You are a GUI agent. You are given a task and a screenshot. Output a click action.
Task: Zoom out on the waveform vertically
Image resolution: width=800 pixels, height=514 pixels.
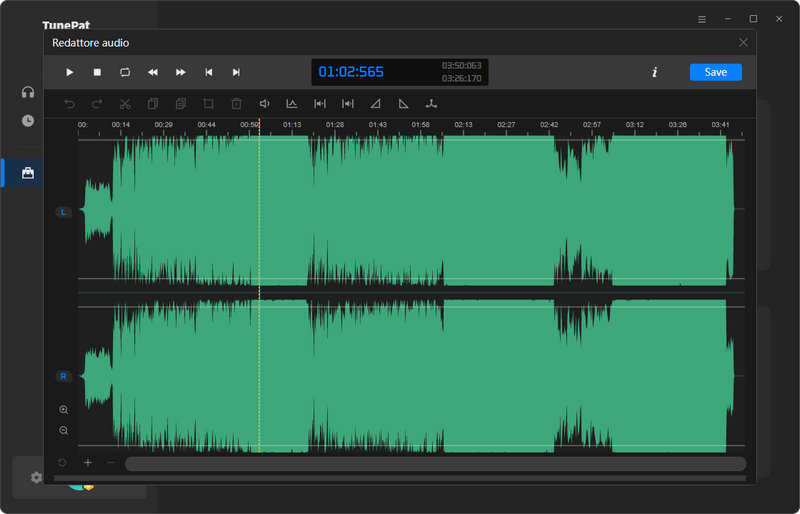(x=64, y=431)
